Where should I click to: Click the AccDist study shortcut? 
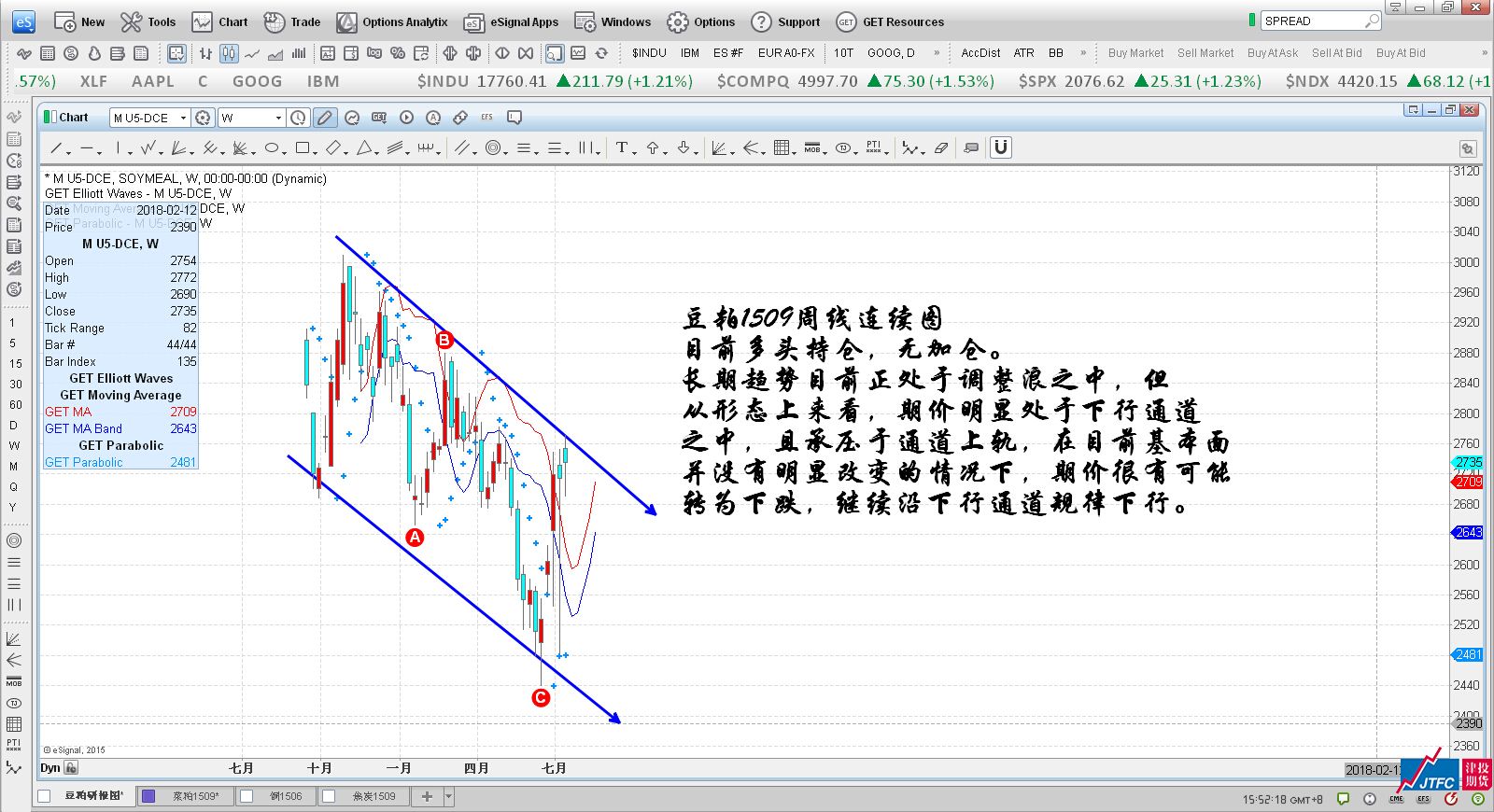coord(980,53)
